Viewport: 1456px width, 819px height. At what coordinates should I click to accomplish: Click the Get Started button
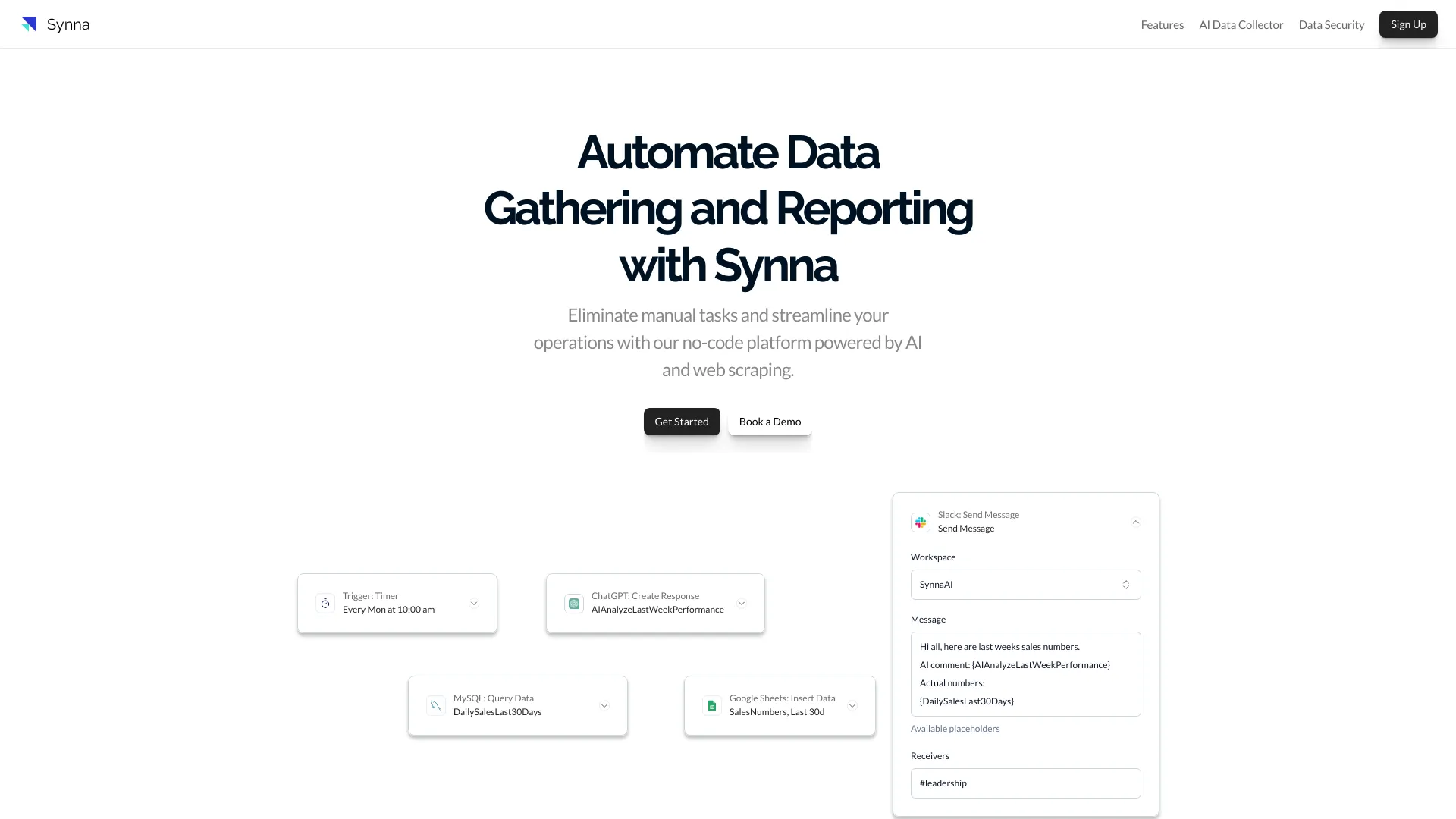pyautogui.click(x=681, y=421)
